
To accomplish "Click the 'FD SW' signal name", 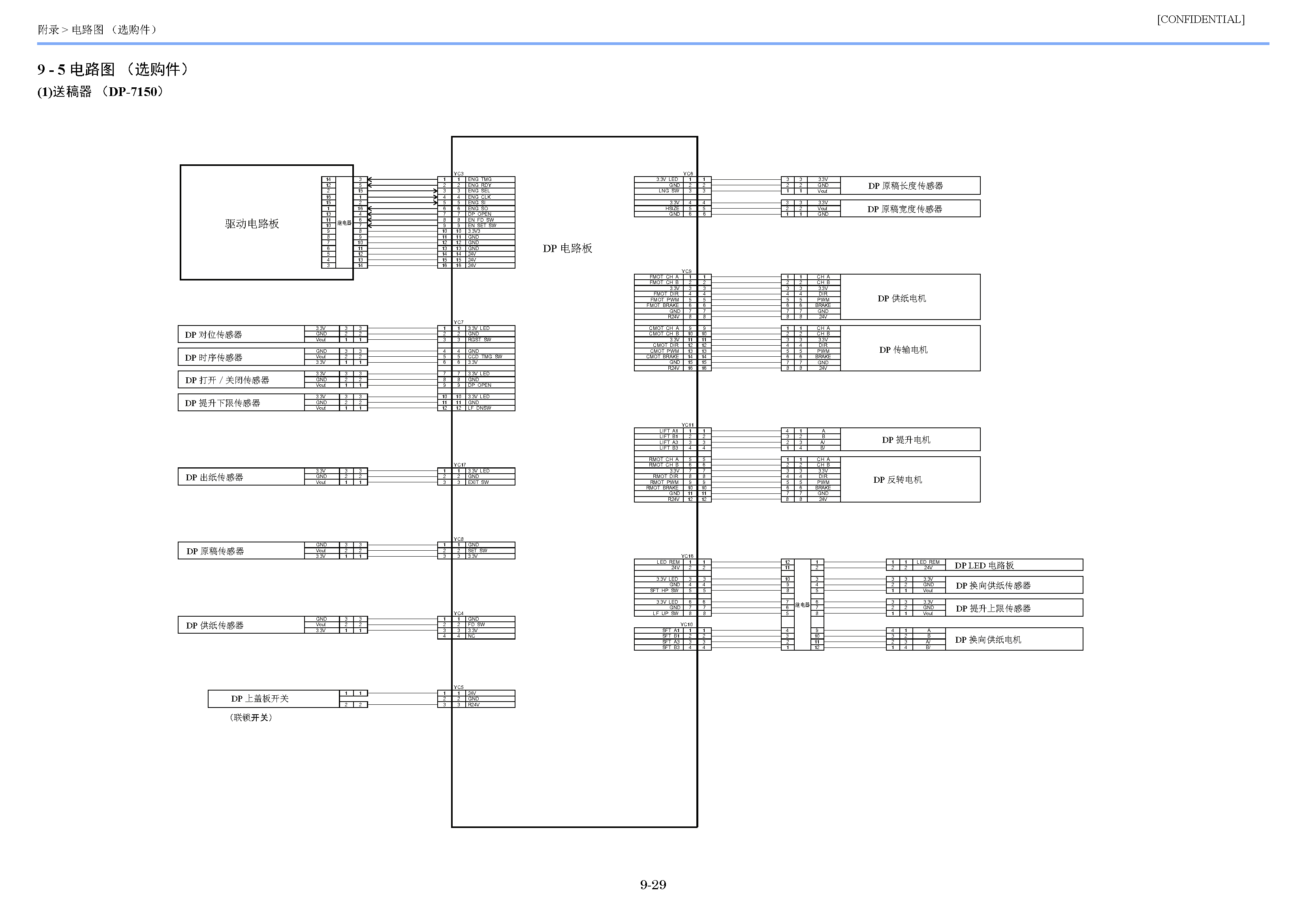I will point(476,625).
